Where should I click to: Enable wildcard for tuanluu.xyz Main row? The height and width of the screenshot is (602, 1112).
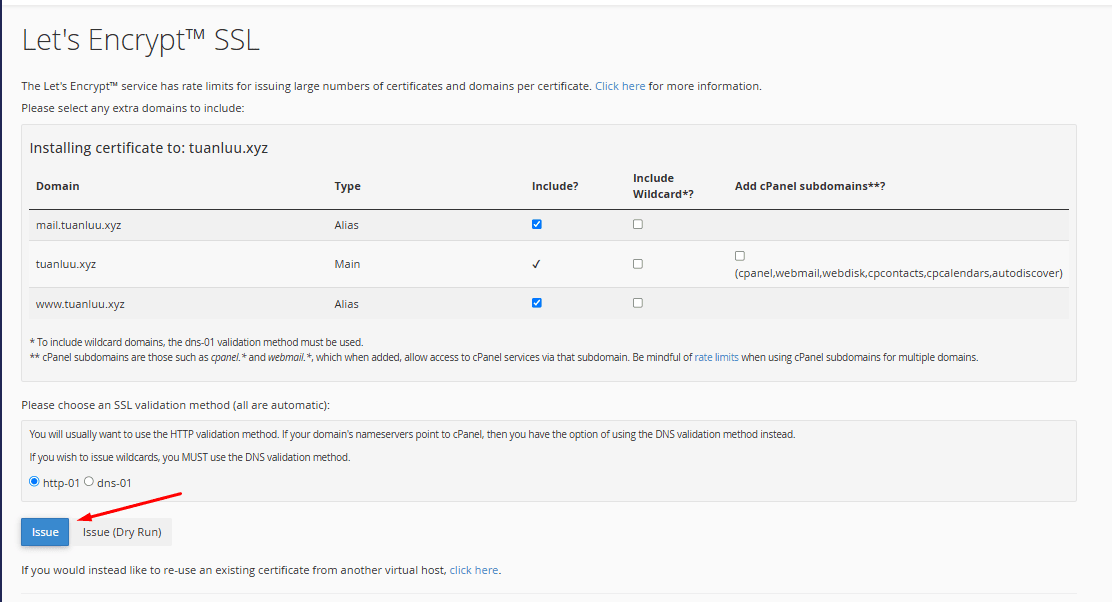click(x=638, y=264)
